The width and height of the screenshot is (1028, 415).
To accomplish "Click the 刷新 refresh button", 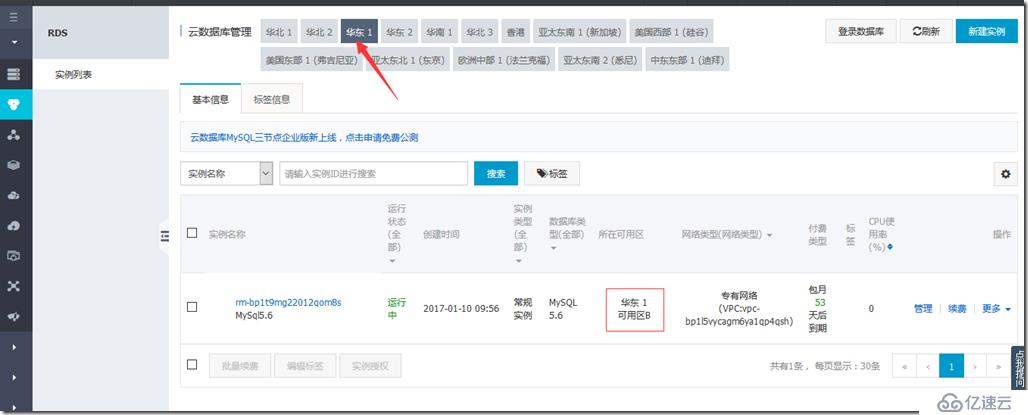I will click(926, 31).
